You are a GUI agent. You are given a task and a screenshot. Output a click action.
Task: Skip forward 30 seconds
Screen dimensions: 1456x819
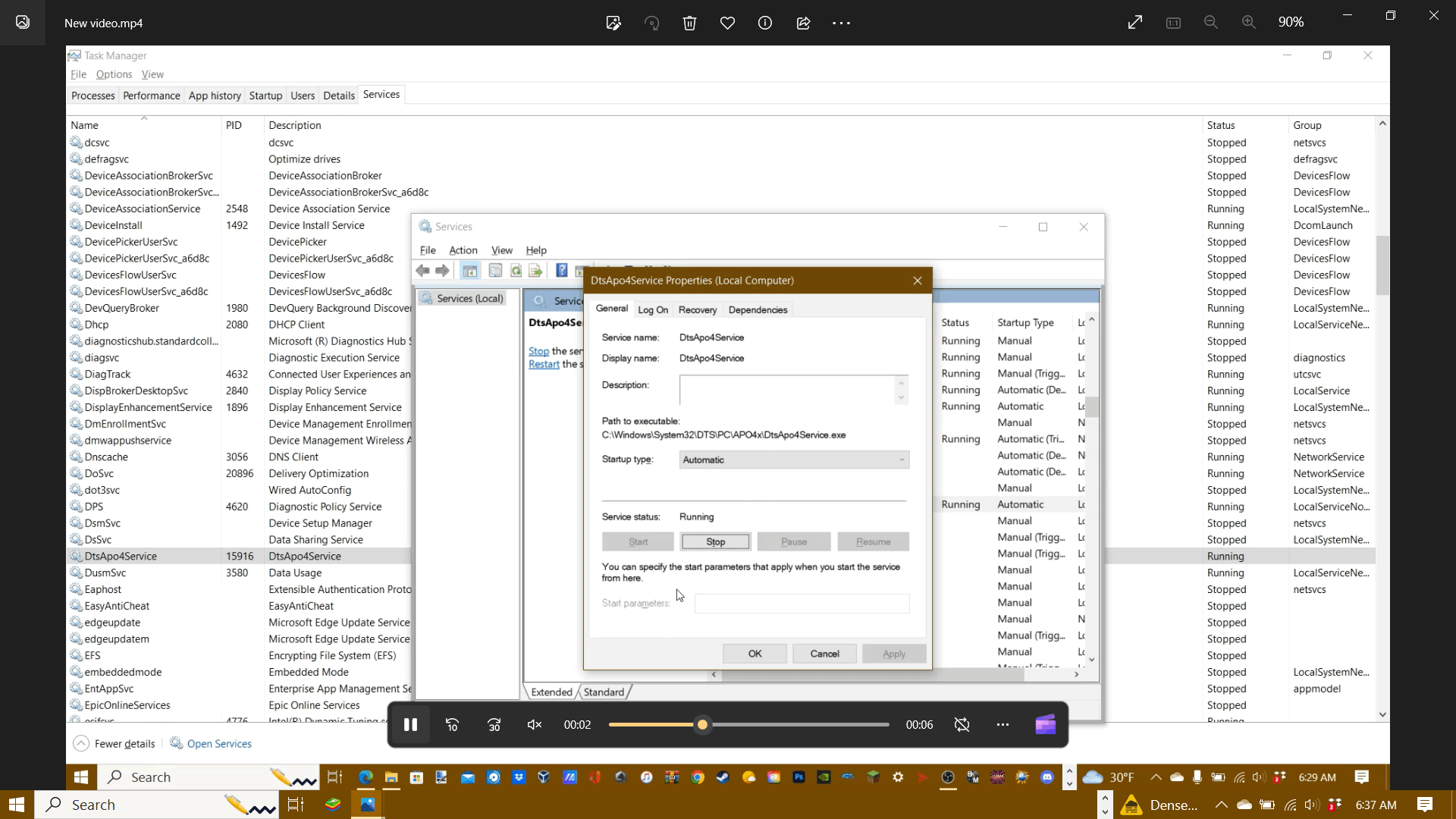click(494, 725)
